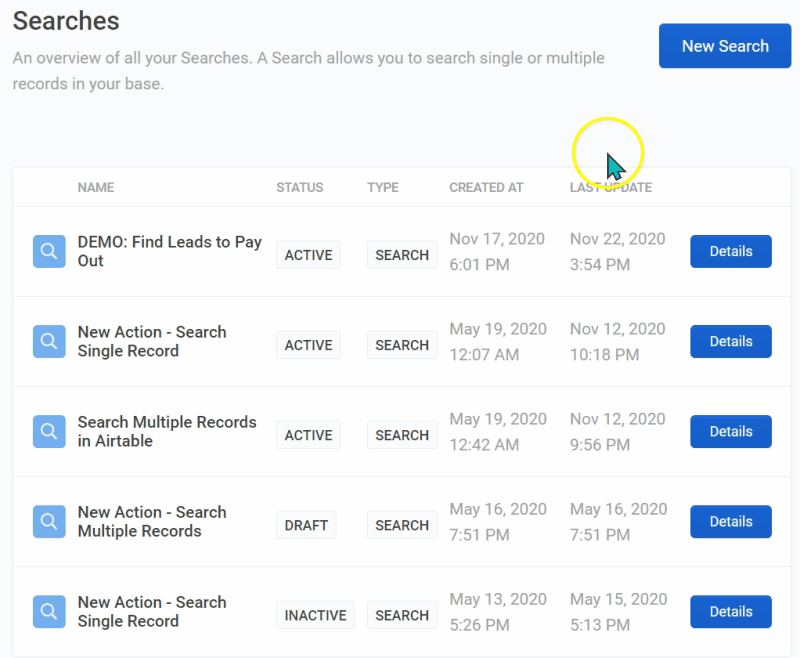View Details of Search Multiple Records in Airtable
This screenshot has height=658, width=800.
coord(730,431)
